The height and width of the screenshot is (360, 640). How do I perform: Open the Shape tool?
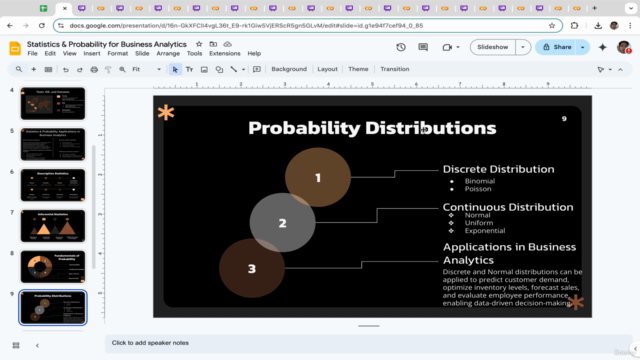[219, 69]
